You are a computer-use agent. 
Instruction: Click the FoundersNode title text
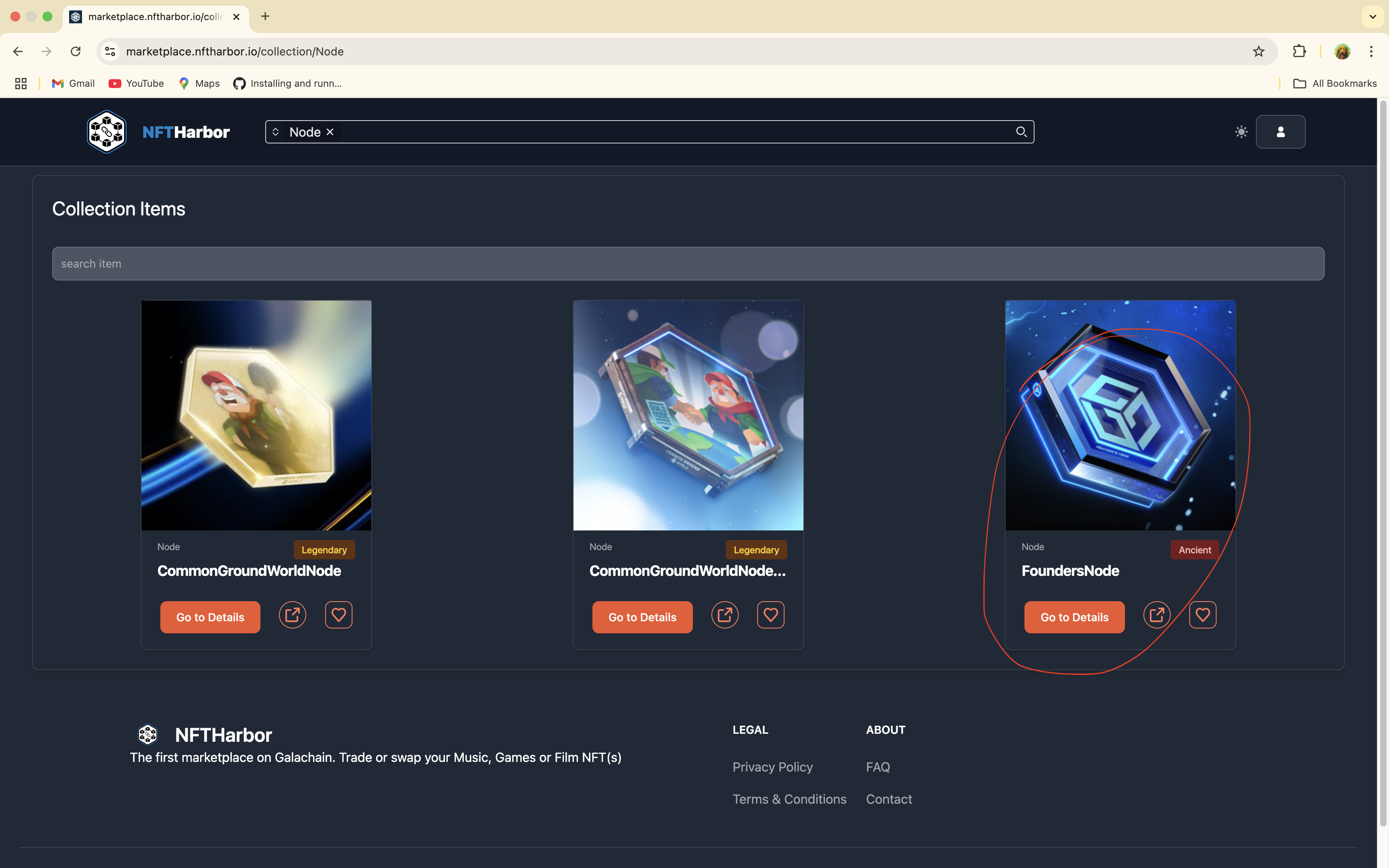coord(1070,571)
